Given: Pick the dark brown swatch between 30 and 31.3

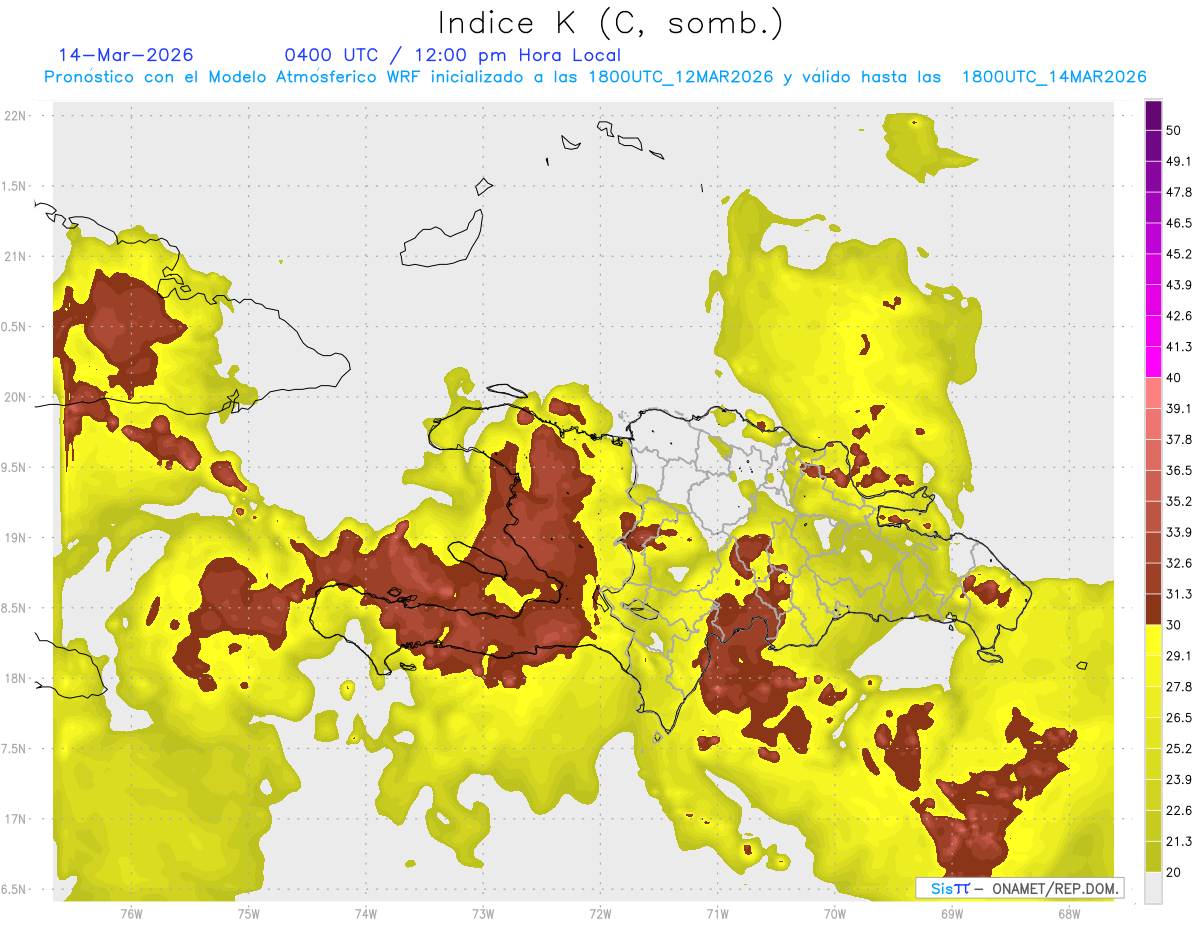Looking at the screenshot, I should [1153, 609].
